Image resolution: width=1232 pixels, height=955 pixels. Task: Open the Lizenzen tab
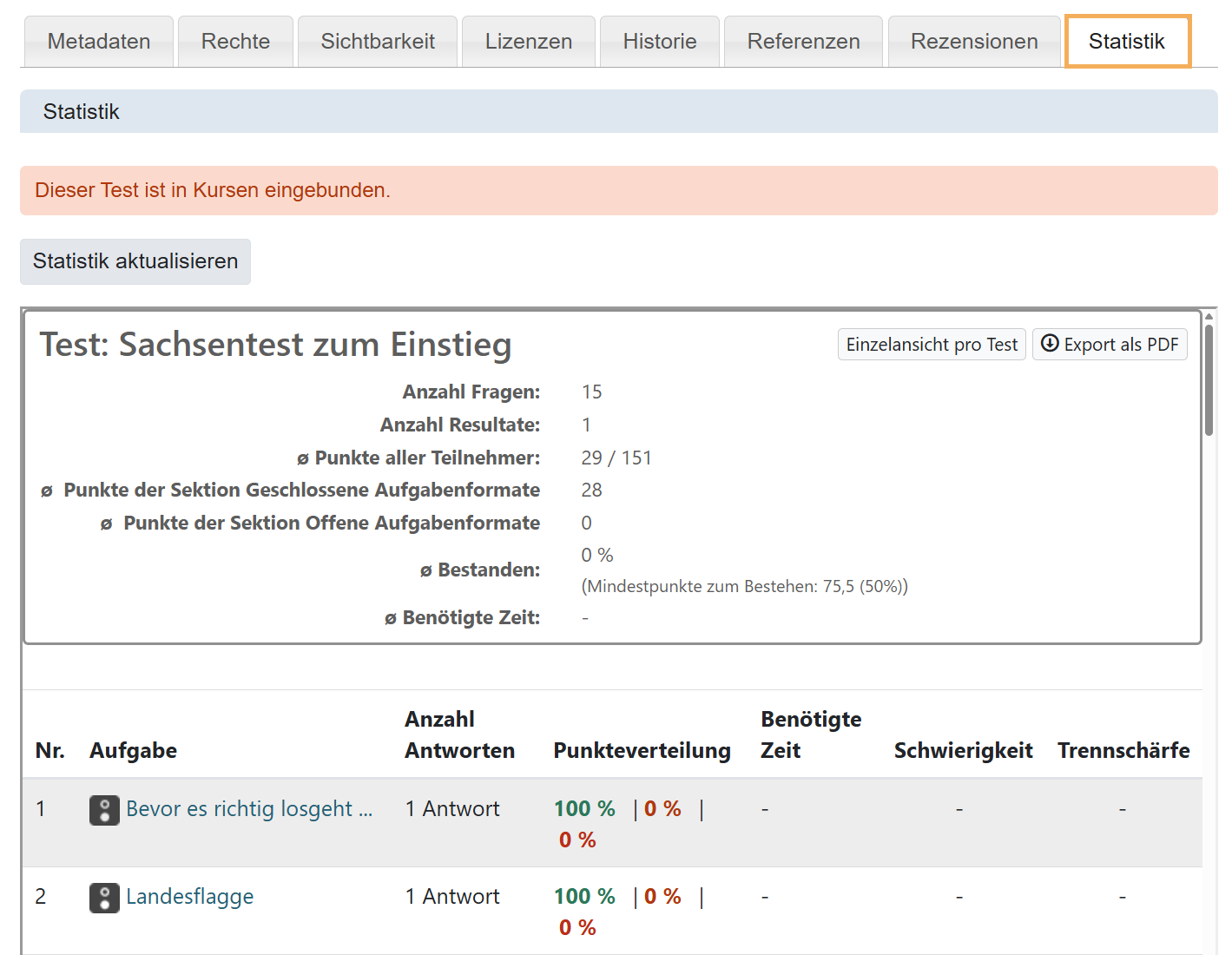point(528,41)
